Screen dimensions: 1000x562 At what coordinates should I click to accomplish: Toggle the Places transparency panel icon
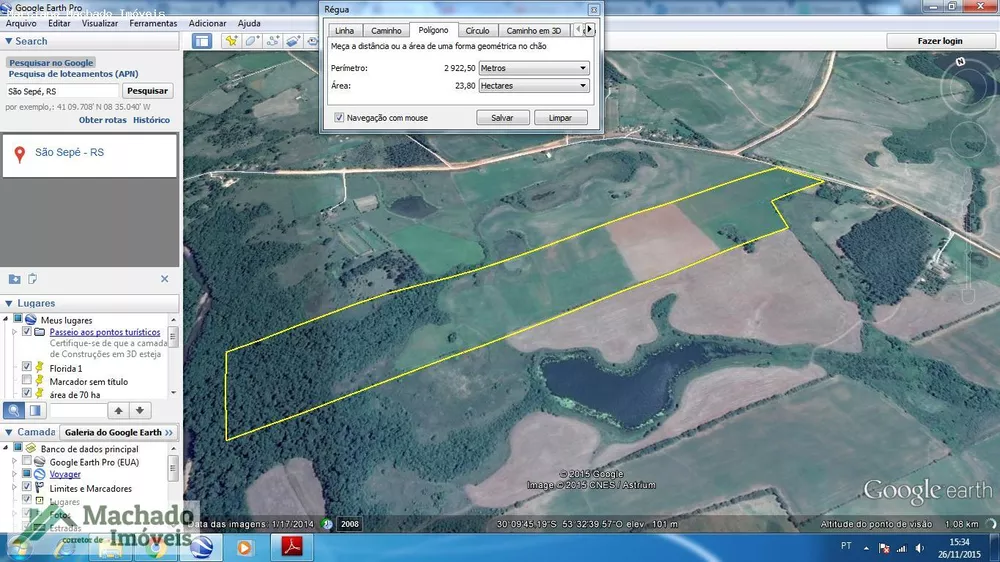(x=35, y=411)
